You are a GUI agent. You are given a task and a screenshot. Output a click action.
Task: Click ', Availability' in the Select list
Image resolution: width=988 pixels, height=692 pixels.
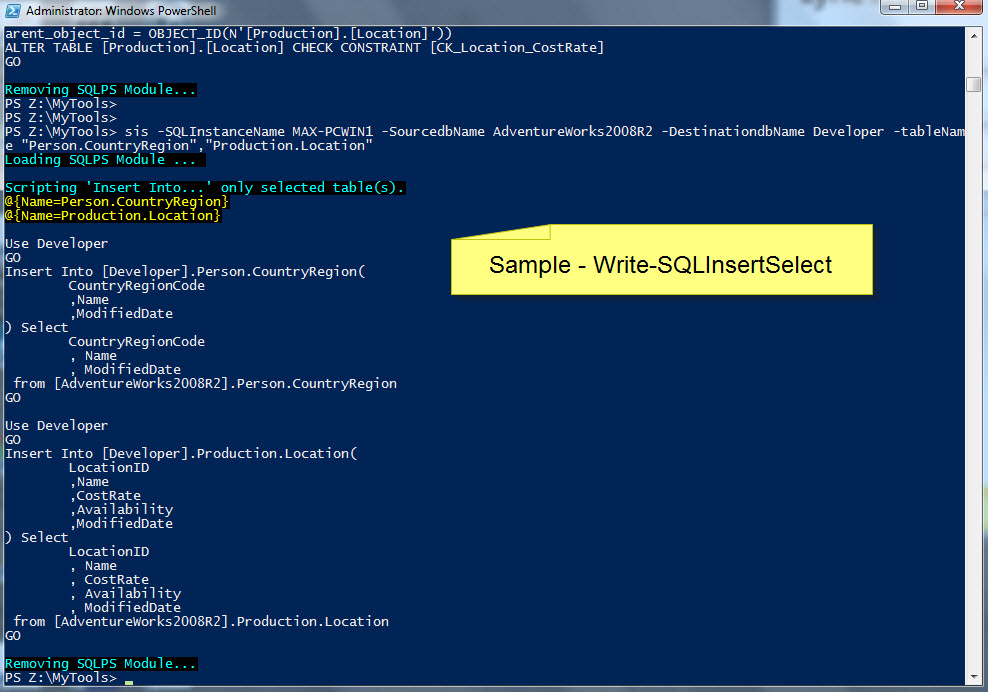(x=125, y=594)
